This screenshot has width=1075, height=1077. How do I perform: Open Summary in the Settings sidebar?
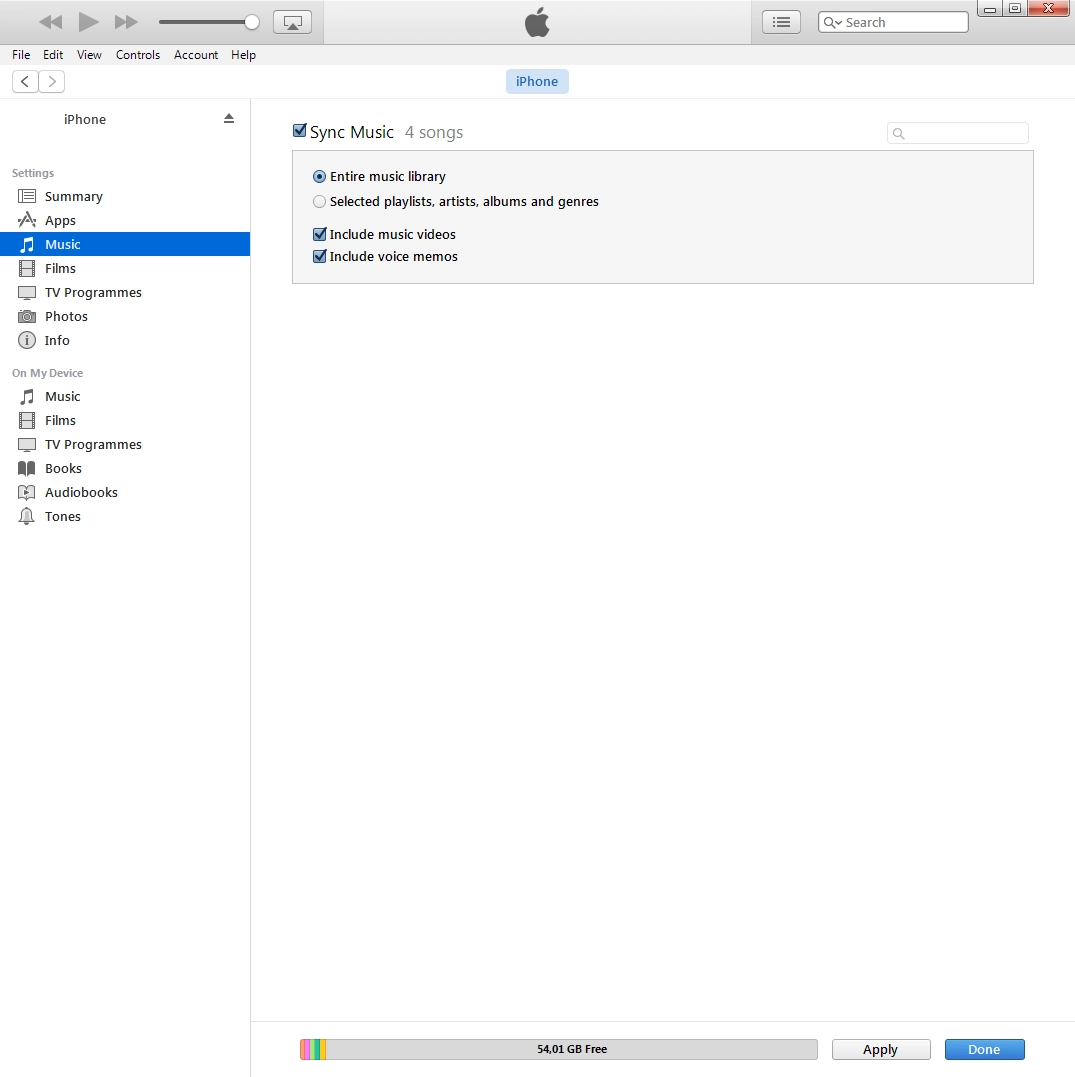click(x=73, y=197)
